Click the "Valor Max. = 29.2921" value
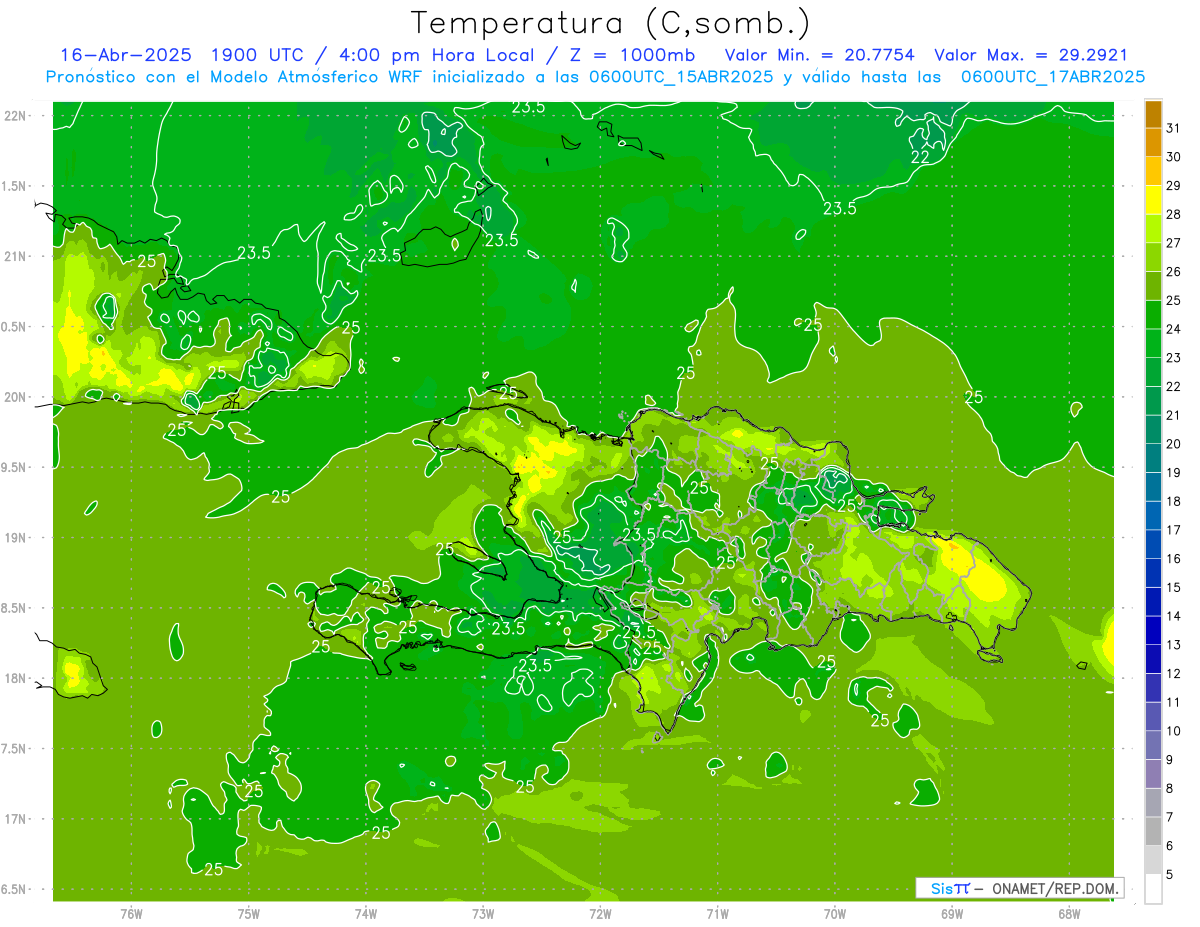Image resolution: width=1200 pixels, height=927 pixels. (1031, 55)
